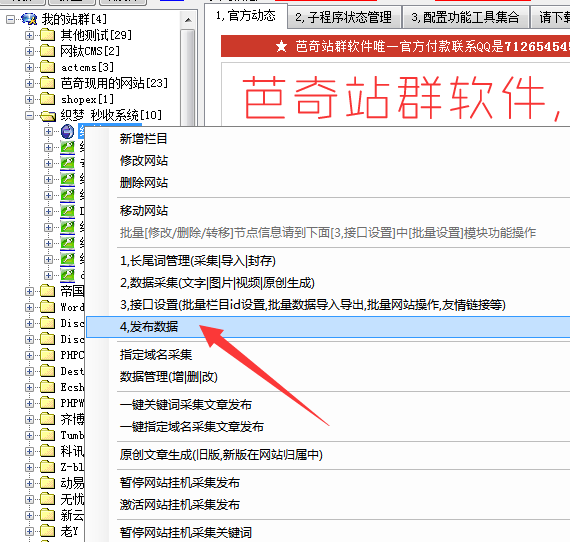Select 指定域名采集 menu entry

point(156,354)
